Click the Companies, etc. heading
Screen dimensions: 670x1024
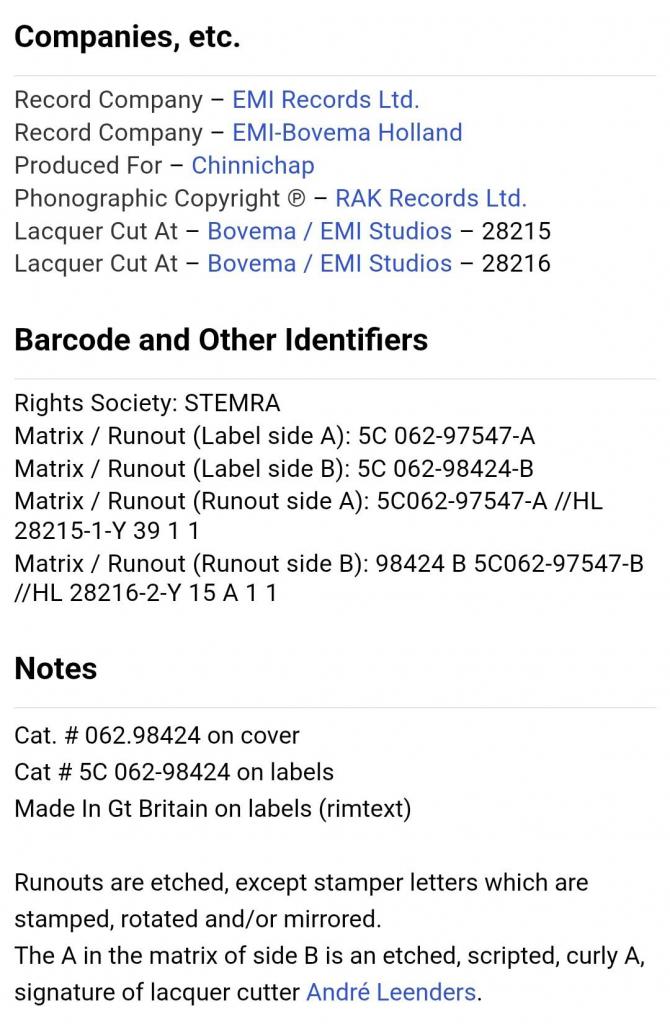[x=127, y=37]
